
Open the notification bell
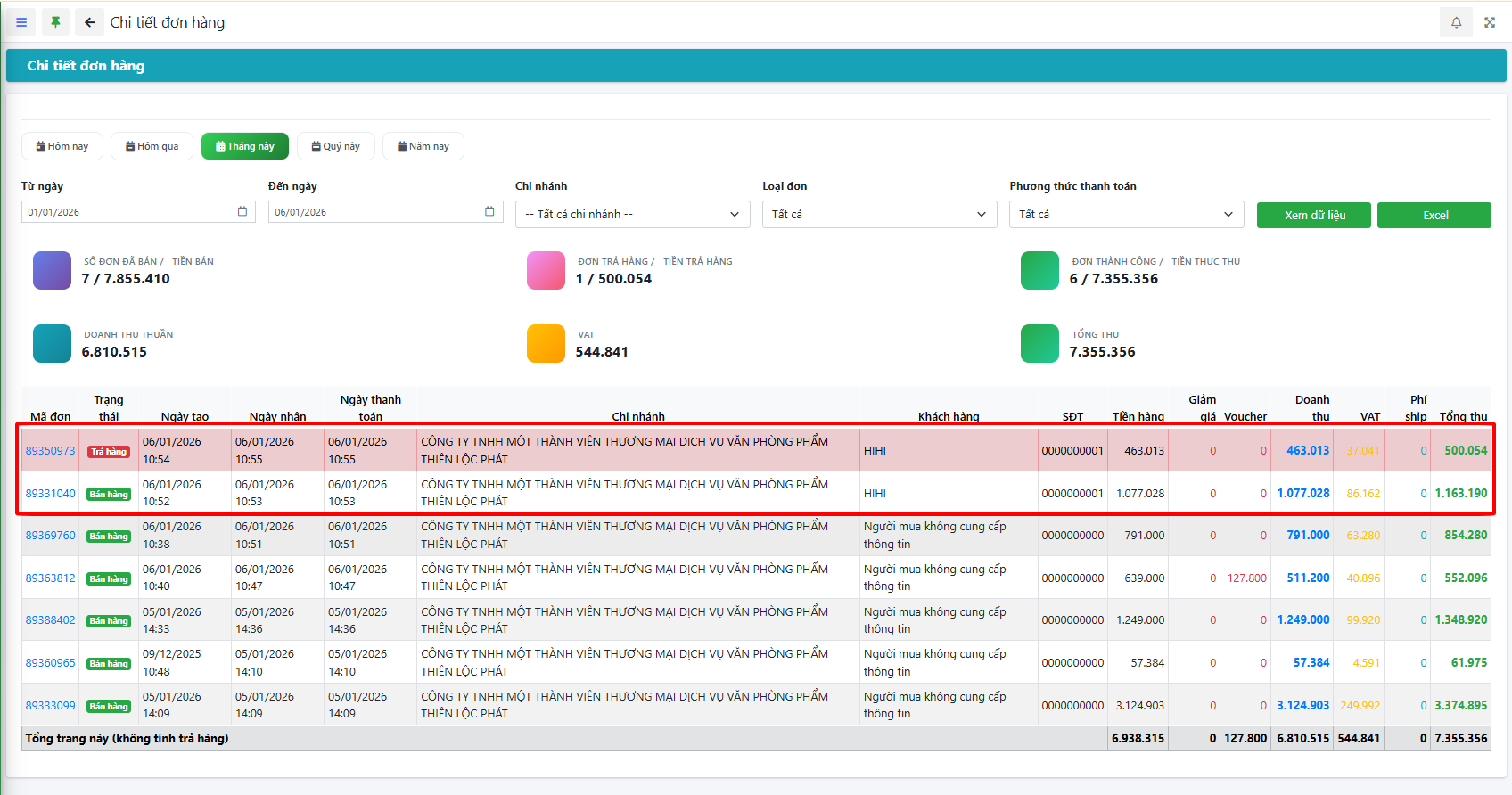1456,22
